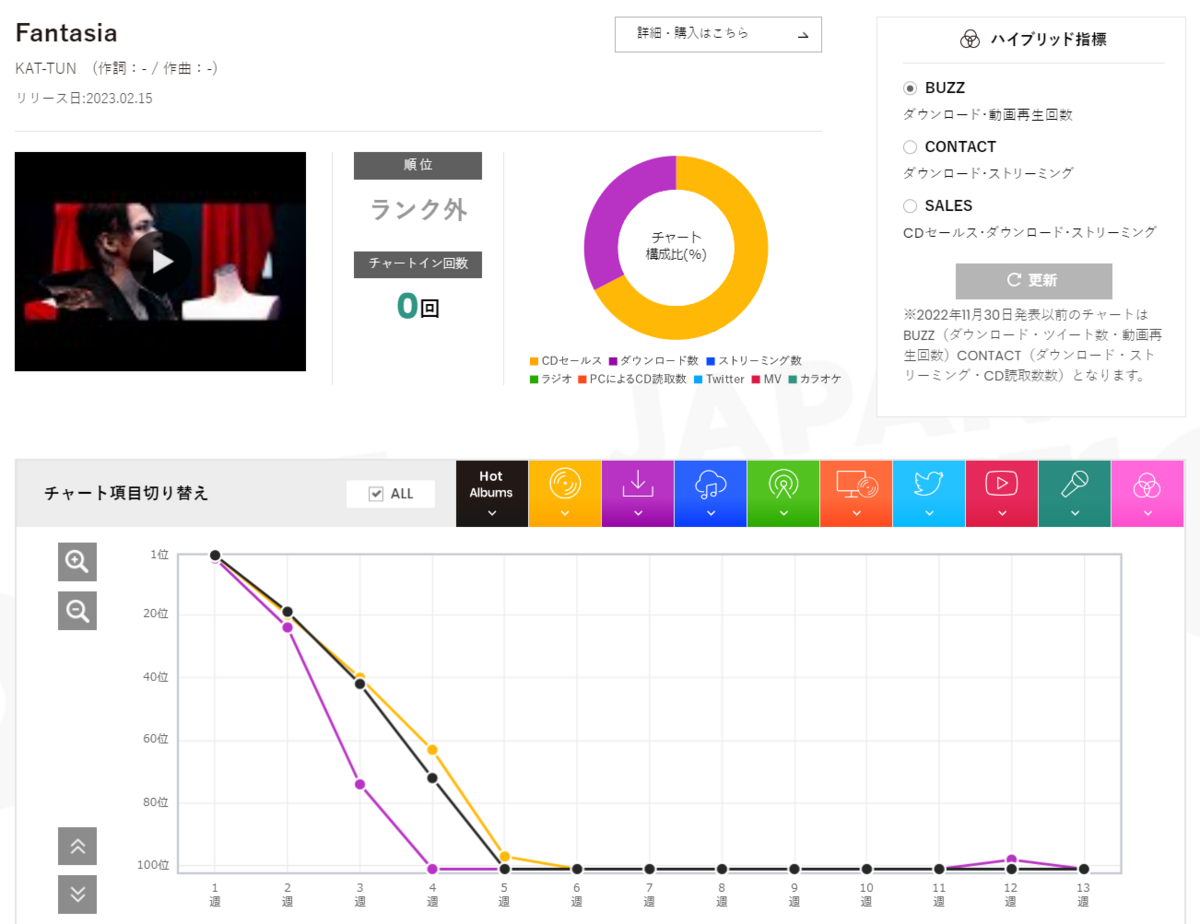
Task: Select the teal karaoke microphone icon
Action: [x=1075, y=494]
